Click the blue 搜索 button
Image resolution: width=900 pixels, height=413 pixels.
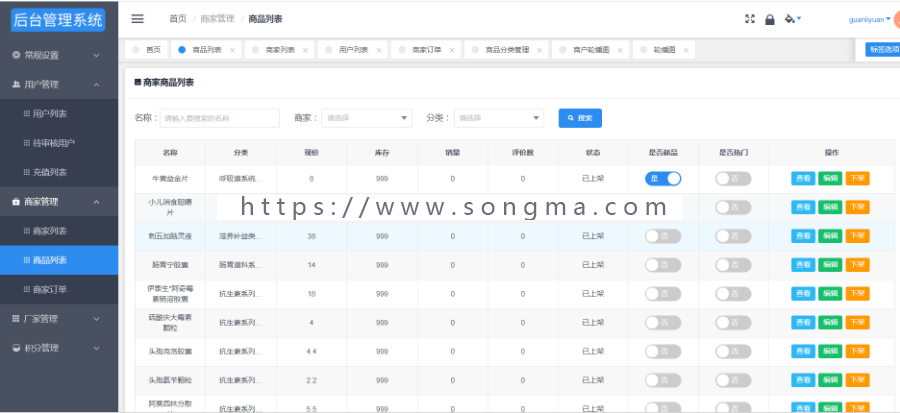click(x=580, y=118)
